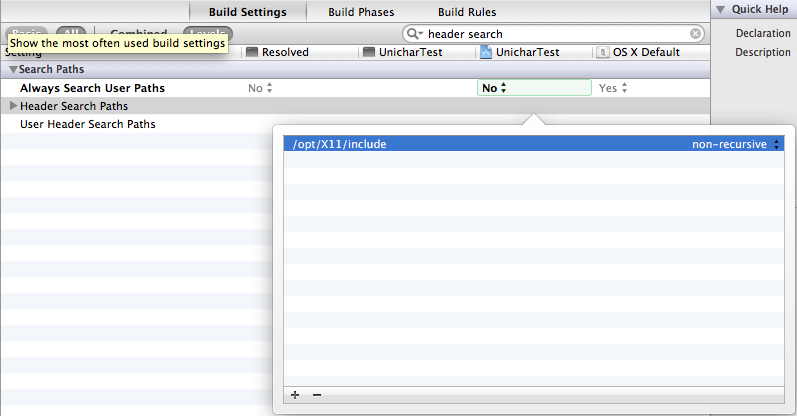
Task: Click the Resolved column icon
Action: [x=252, y=52]
